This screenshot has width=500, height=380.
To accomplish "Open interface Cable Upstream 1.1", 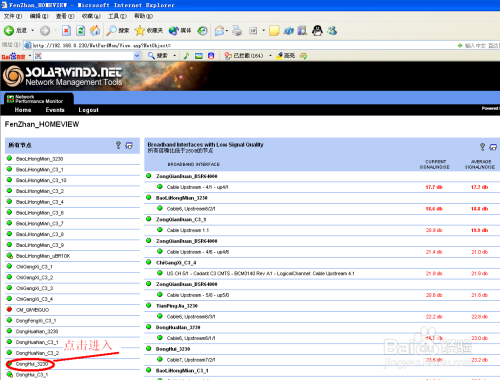I will [x=188, y=230].
